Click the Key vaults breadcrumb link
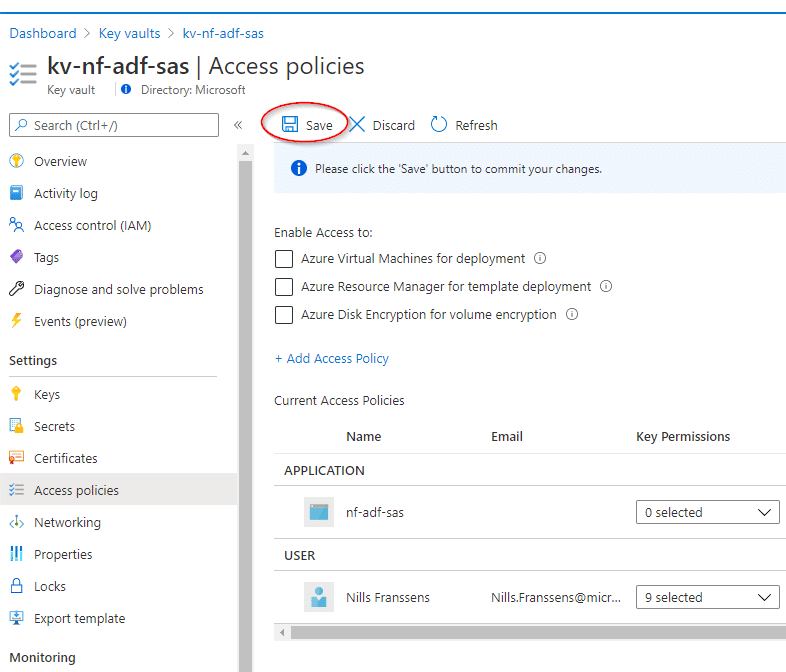Viewport: 786px width, 672px height. click(x=129, y=33)
